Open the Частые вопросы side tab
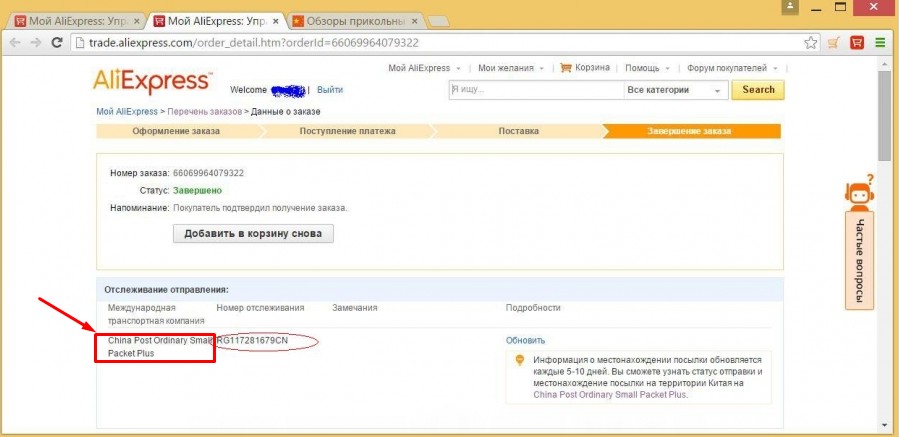Screen dimensions: 899x437 click(x=859, y=260)
